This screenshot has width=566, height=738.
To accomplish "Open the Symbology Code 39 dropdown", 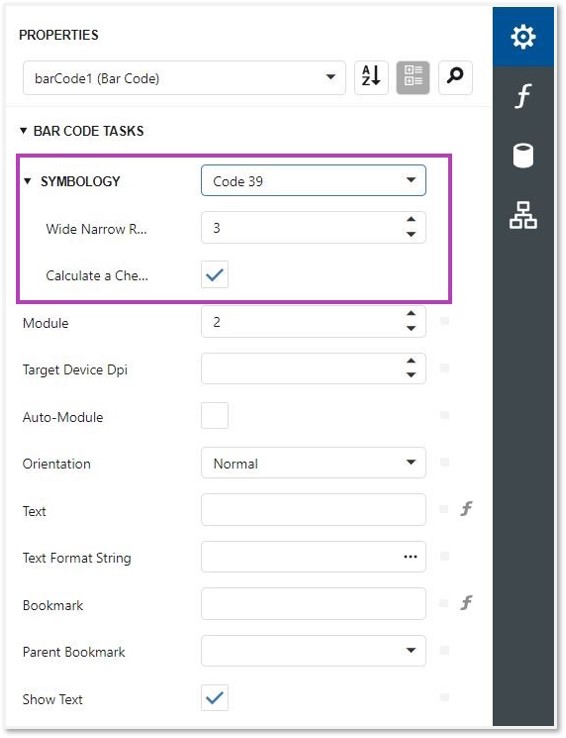I will [x=313, y=180].
